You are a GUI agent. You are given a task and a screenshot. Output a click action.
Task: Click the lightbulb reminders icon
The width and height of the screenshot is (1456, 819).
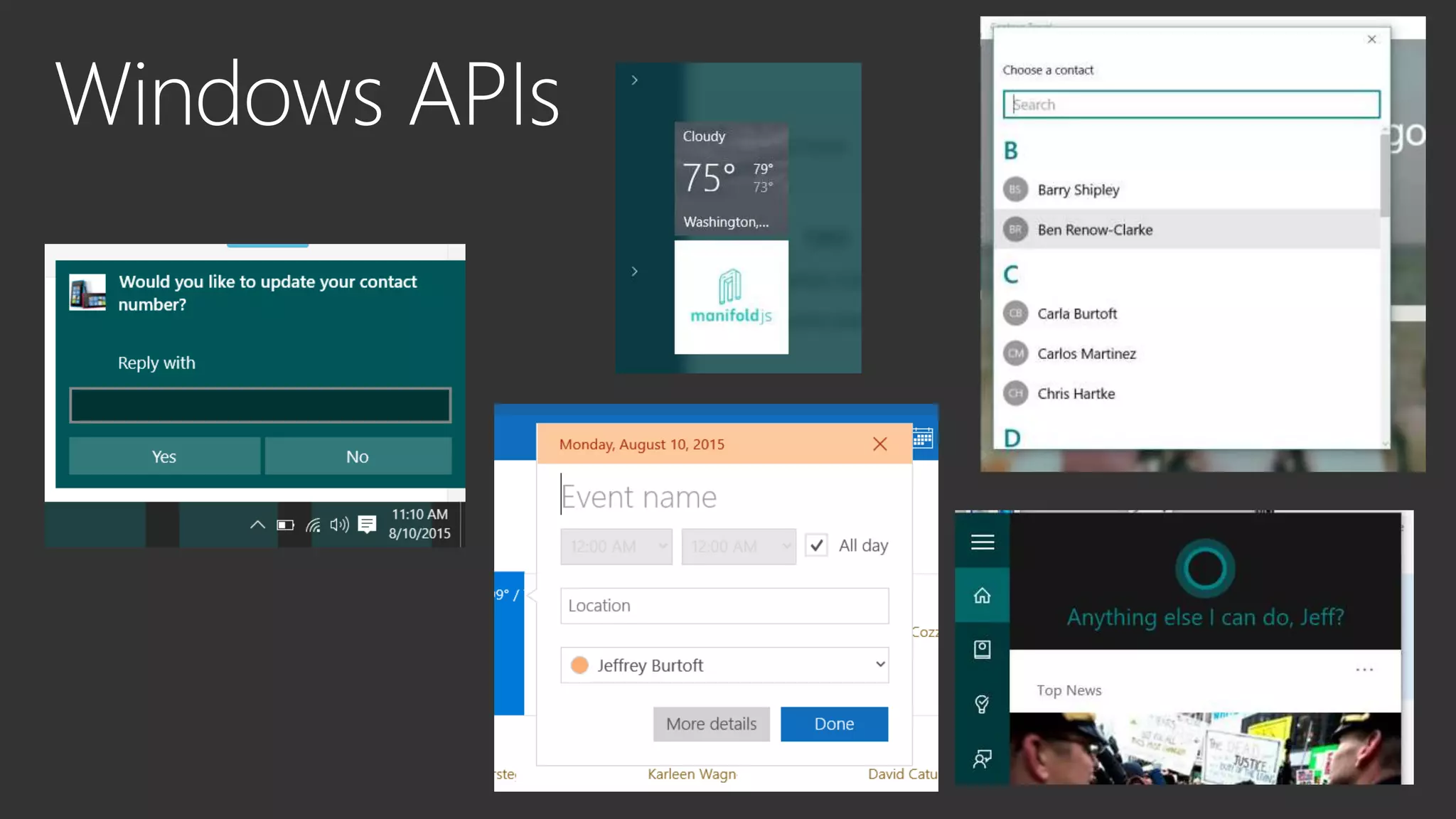tap(983, 704)
